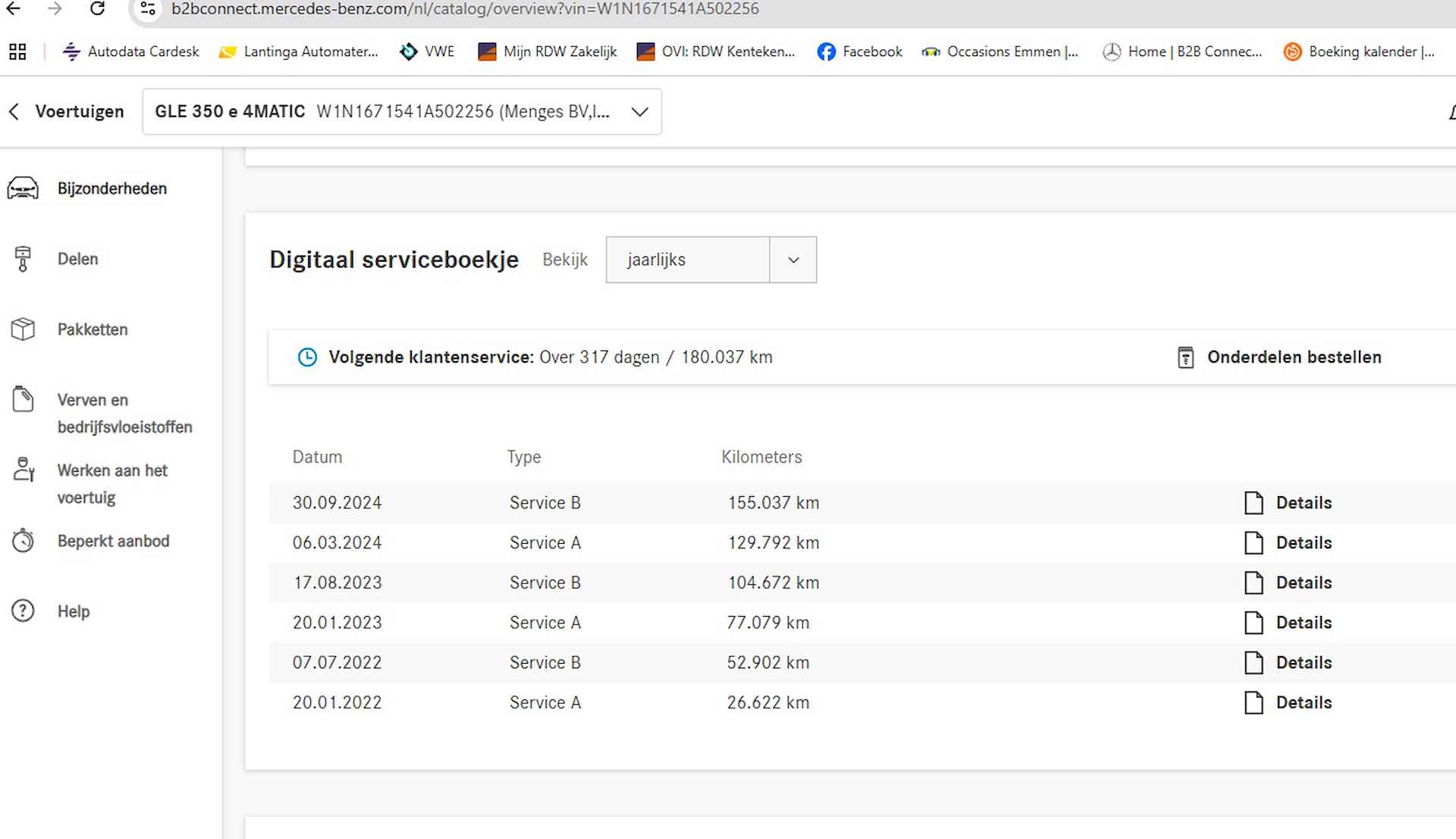Open site information icon in address bar
Image resolution: width=1456 pixels, height=839 pixels.
(x=148, y=9)
